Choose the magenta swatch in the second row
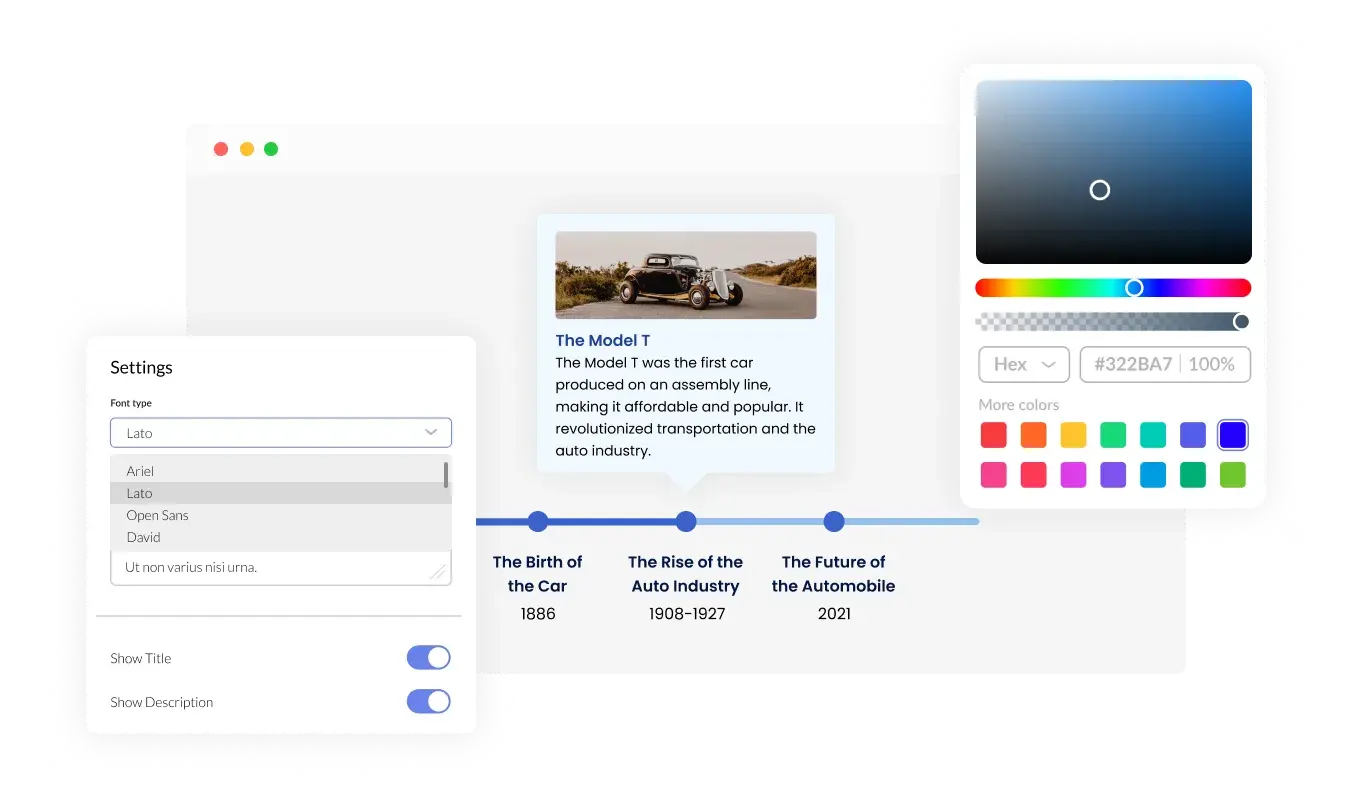 [x=1073, y=474]
